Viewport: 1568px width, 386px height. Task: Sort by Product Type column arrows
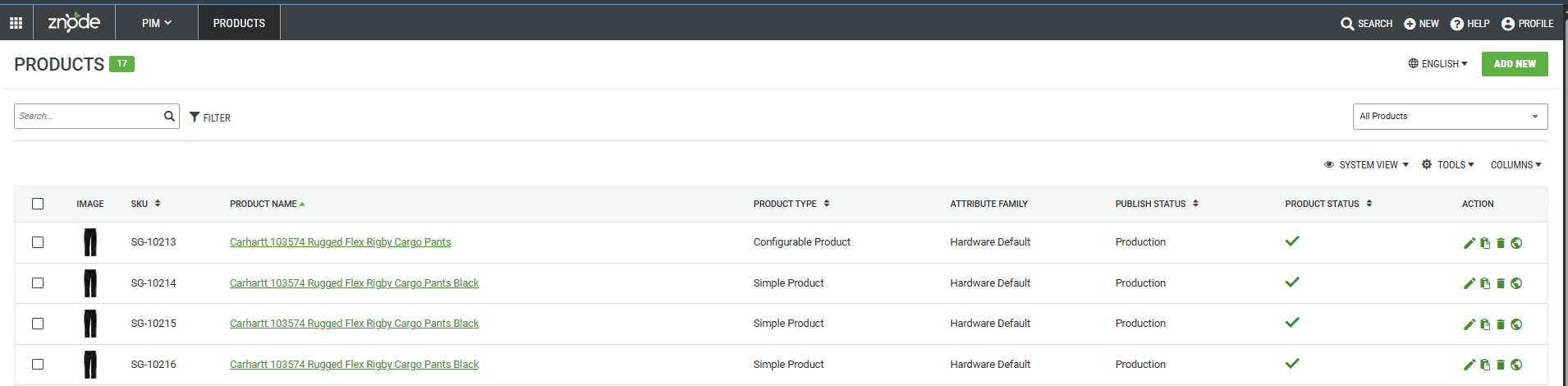click(827, 204)
